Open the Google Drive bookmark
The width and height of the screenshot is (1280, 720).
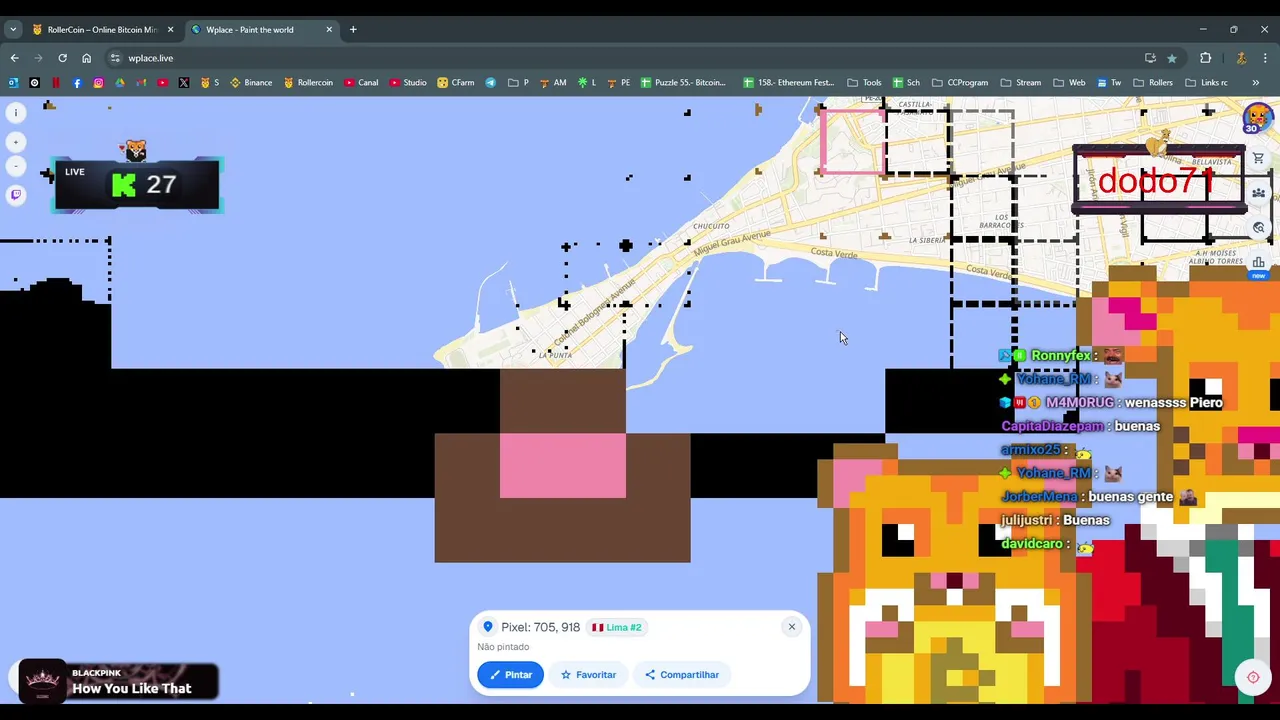[x=120, y=82]
